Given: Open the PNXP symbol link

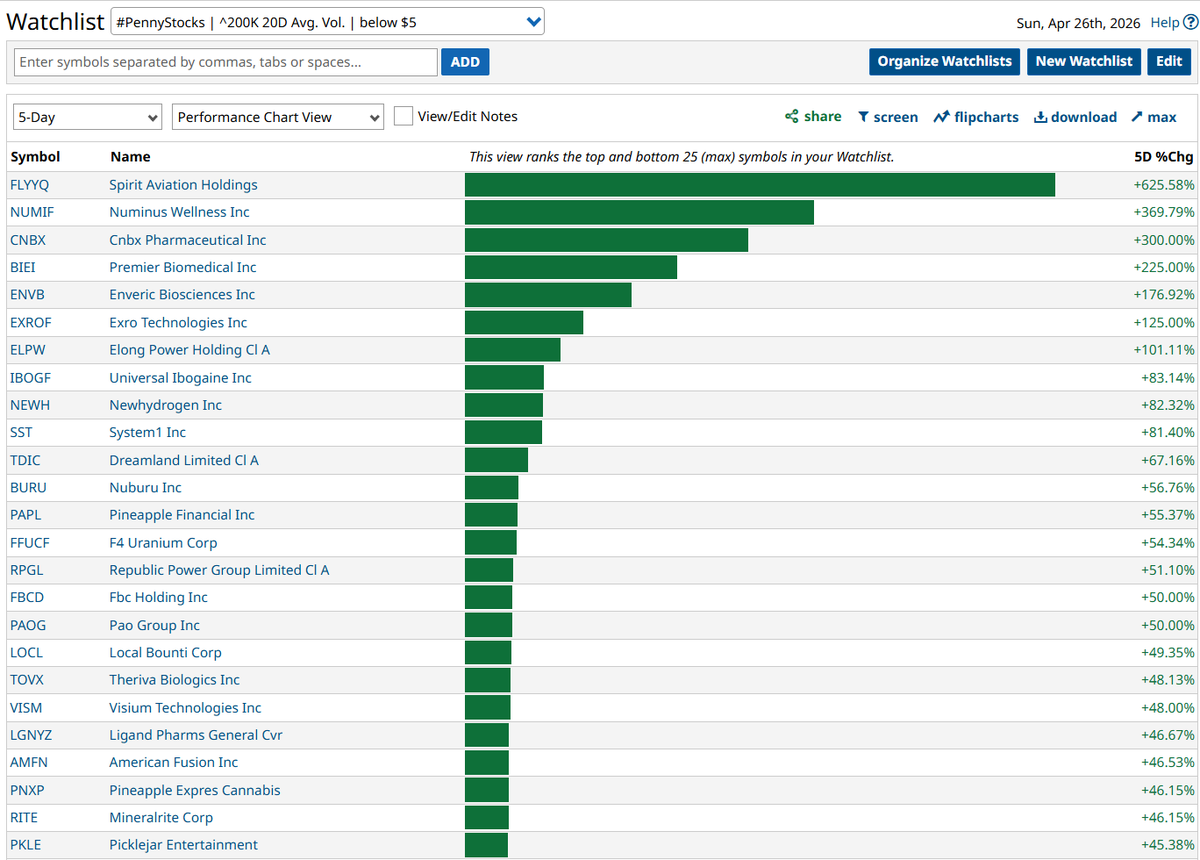Looking at the screenshot, I should tap(28, 790).
